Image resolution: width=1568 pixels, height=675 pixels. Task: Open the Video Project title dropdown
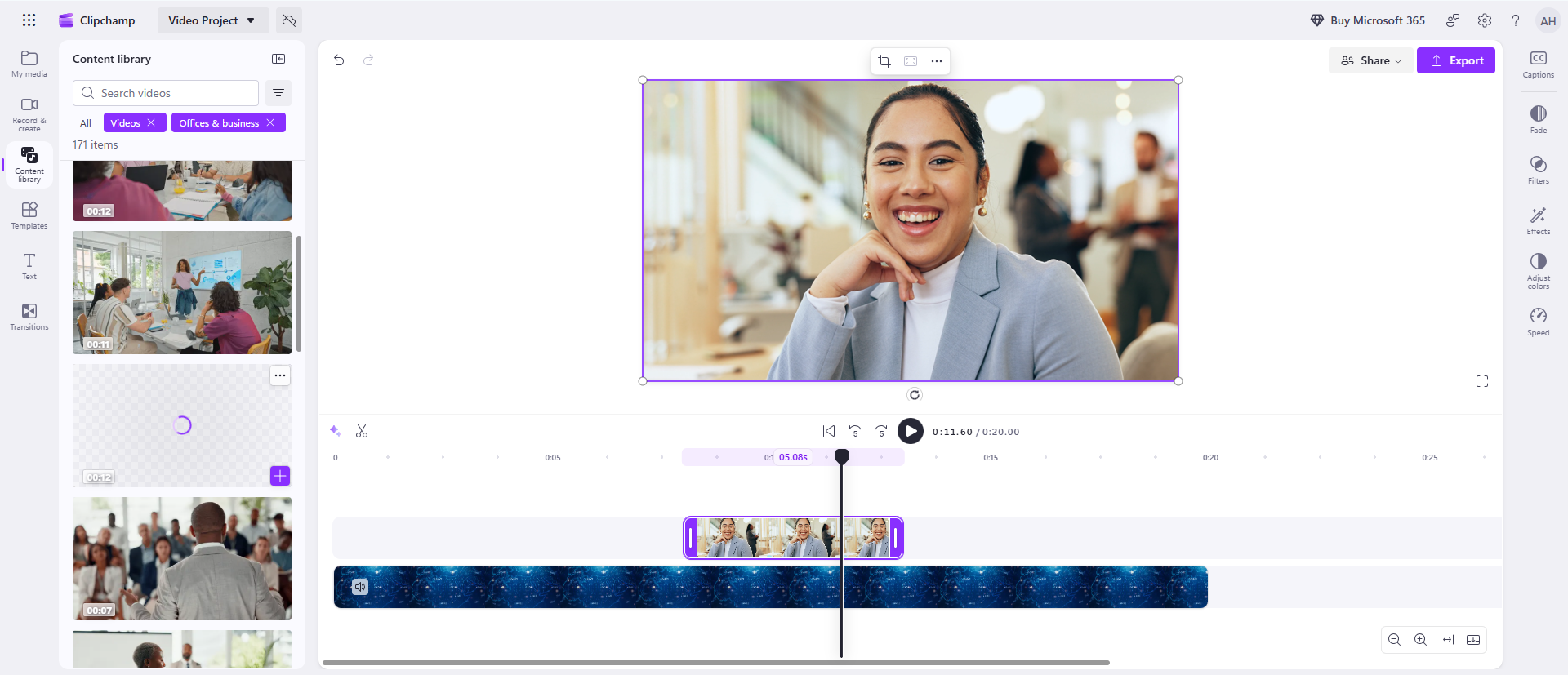pyautogui.click(x=212, y=20)
